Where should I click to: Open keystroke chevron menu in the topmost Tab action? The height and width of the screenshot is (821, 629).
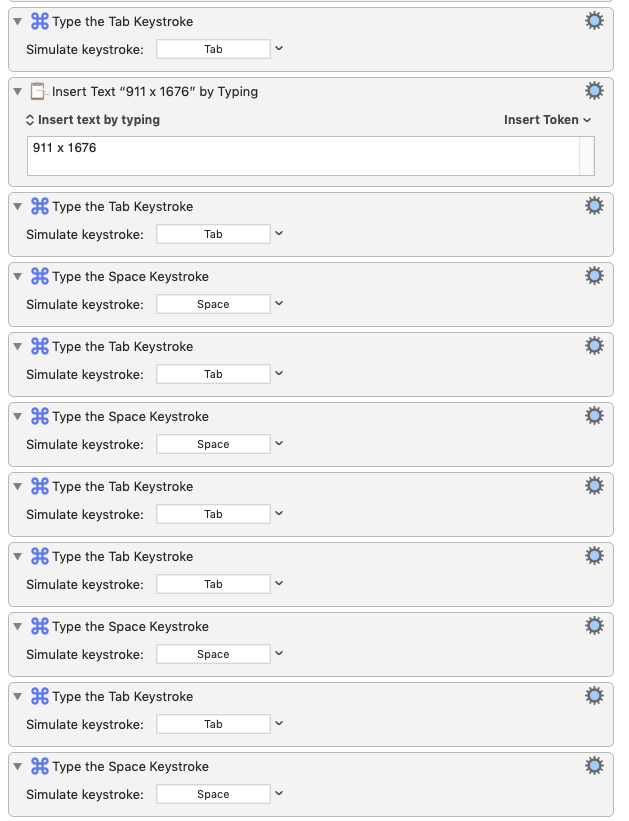click(x=279, y=49)
